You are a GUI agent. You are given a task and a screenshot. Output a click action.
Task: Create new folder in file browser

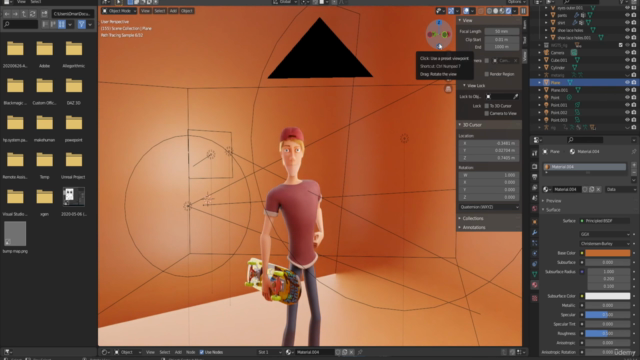point(44,14)
